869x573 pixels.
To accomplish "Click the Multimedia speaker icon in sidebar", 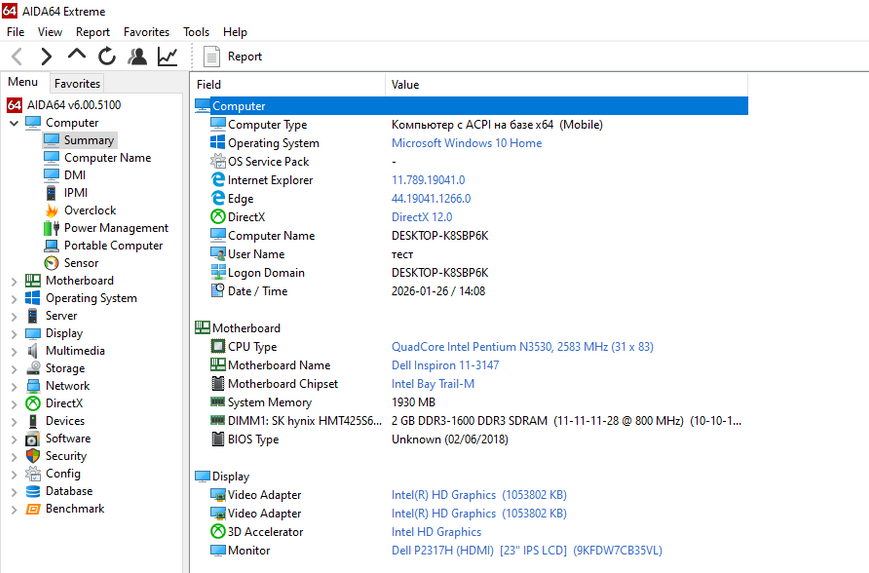I will coord(33,351).
